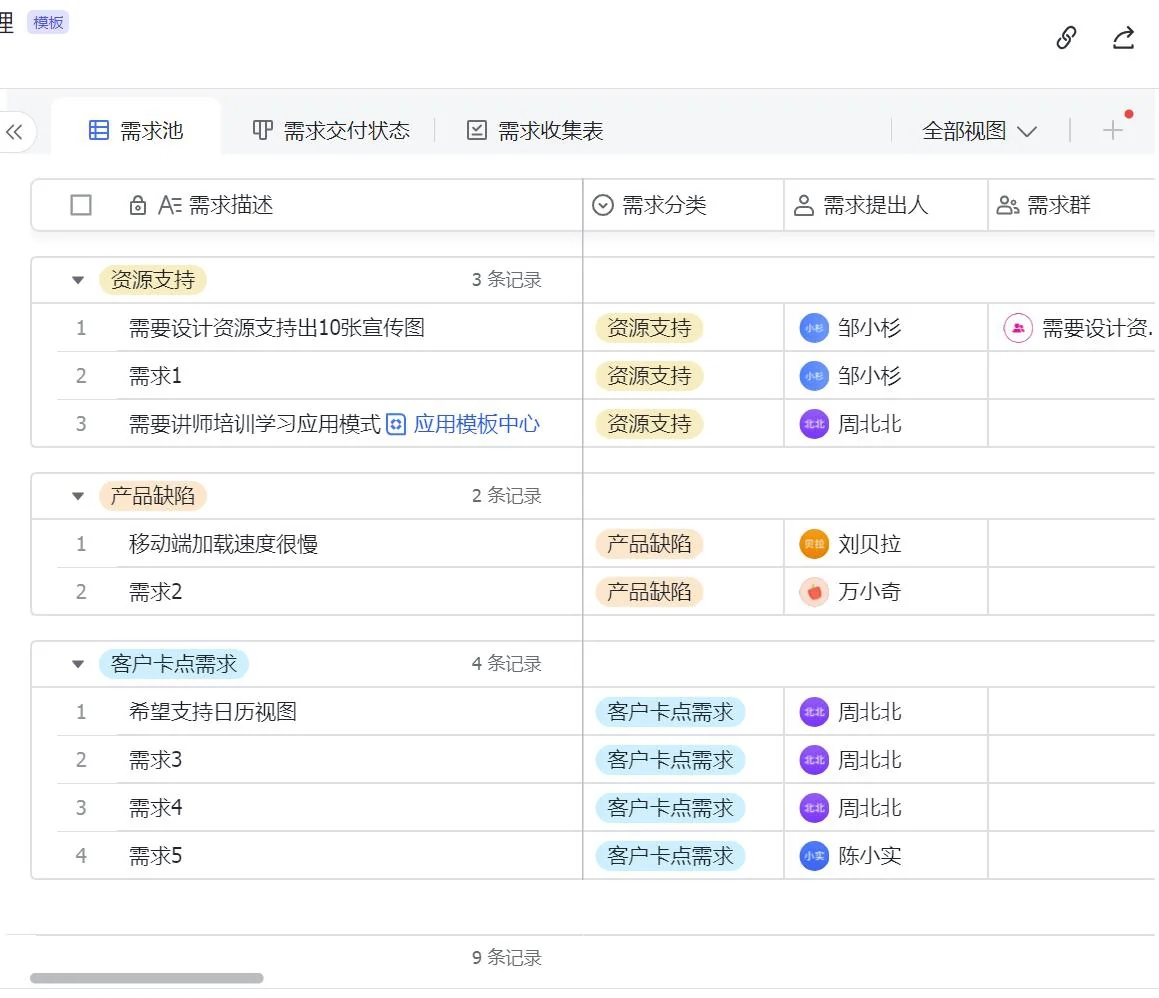The height and width of the screenshot is (998, 1159).
Task: Click the share arrow icon
Action: pos(1124,37)
